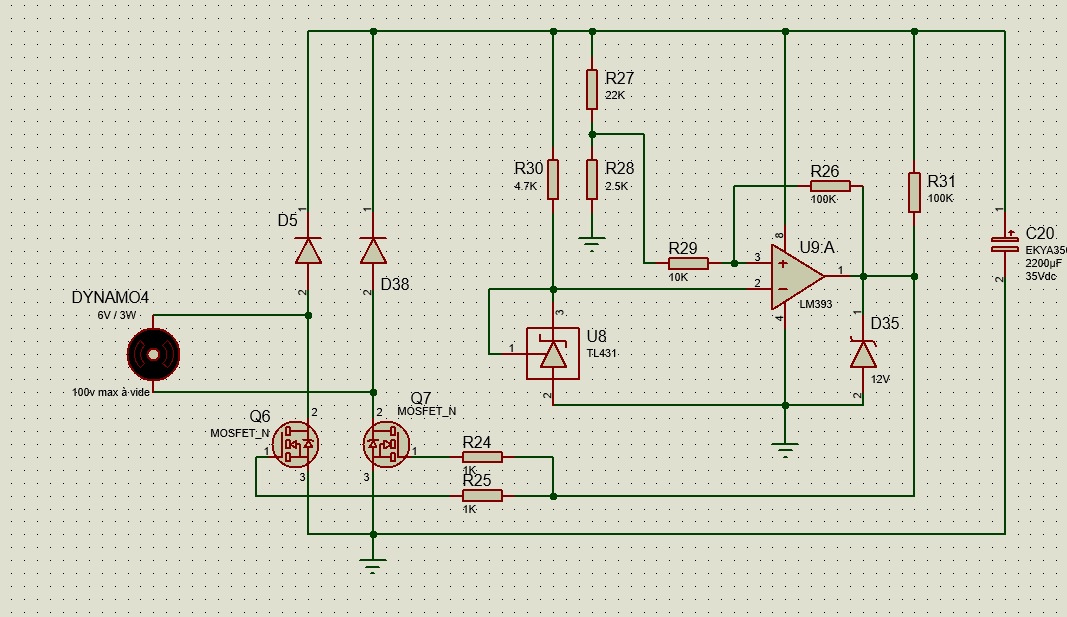Click the ground symbol below the comparator
1067x617 pixels.
click(x=785, y=450)
